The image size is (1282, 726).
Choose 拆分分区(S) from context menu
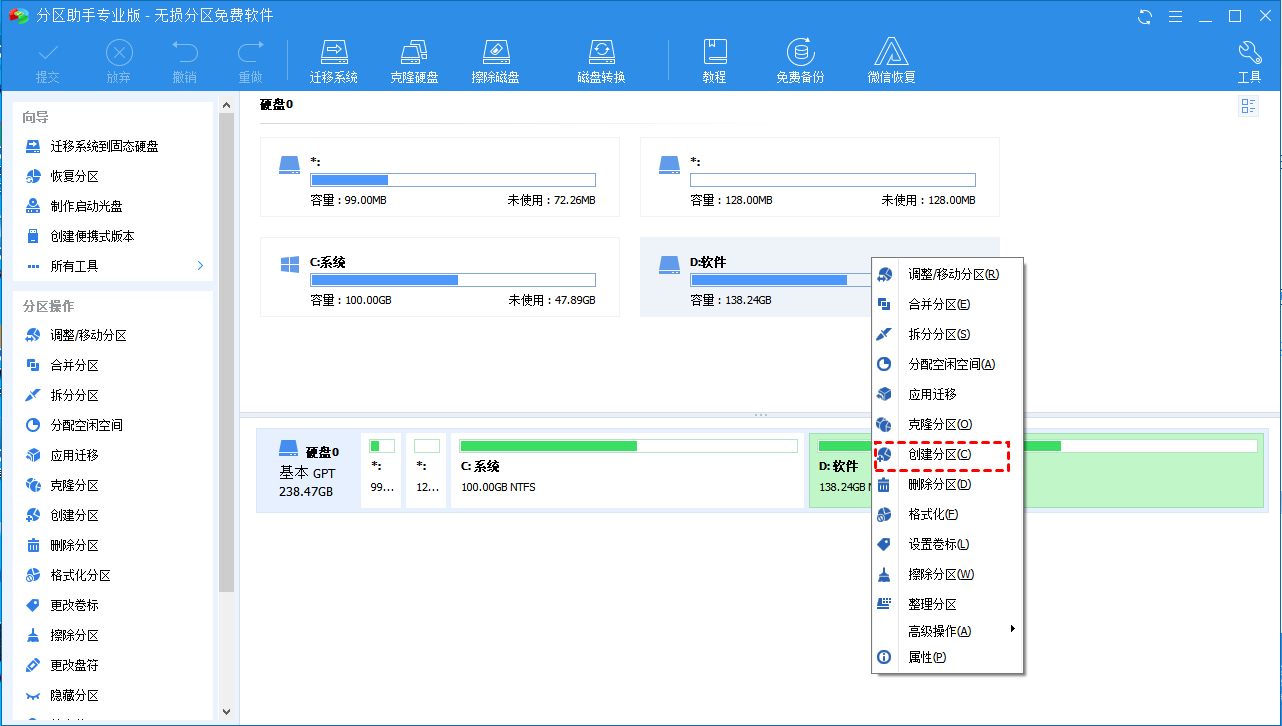[947, 334]
